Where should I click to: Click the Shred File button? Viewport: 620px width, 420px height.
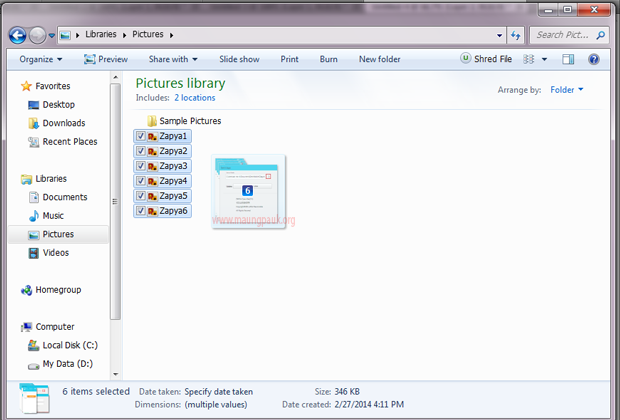pyautogui.click(x=486, y=59)
